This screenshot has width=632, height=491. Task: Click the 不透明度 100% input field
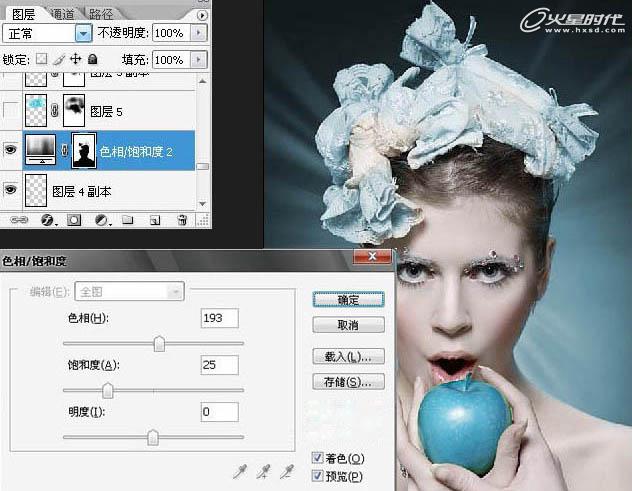point(171,33)
